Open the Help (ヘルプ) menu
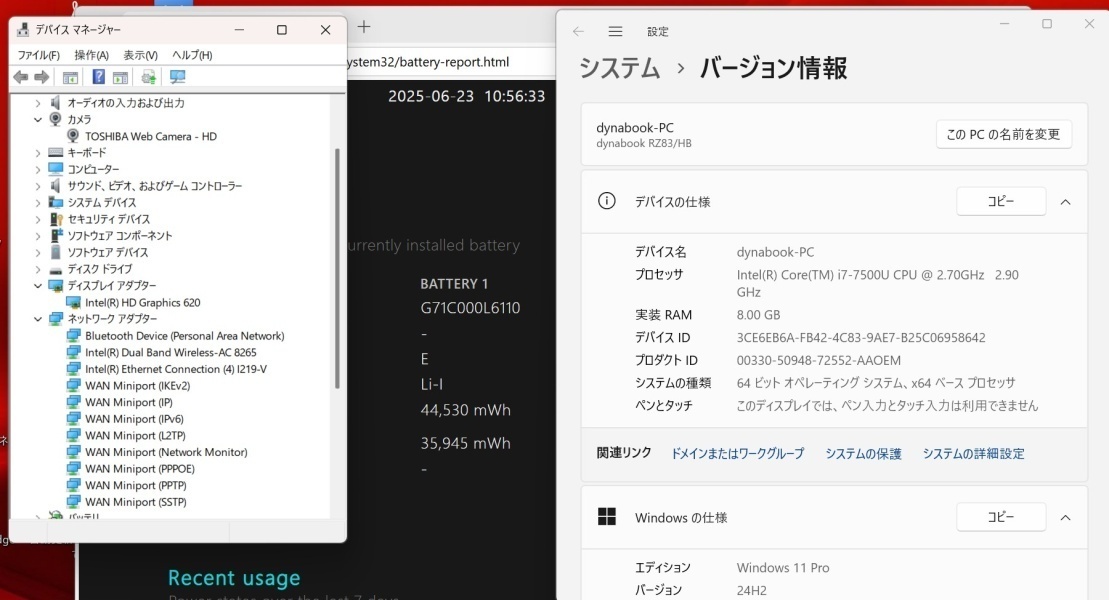Screen dimensions: 1109x600 pos(192,54)
